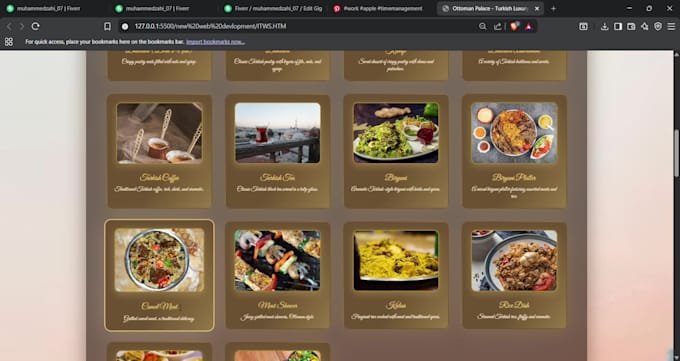Click the Turkish Tea title
This screenshot has height=361, width=680.
coord(278,177)
